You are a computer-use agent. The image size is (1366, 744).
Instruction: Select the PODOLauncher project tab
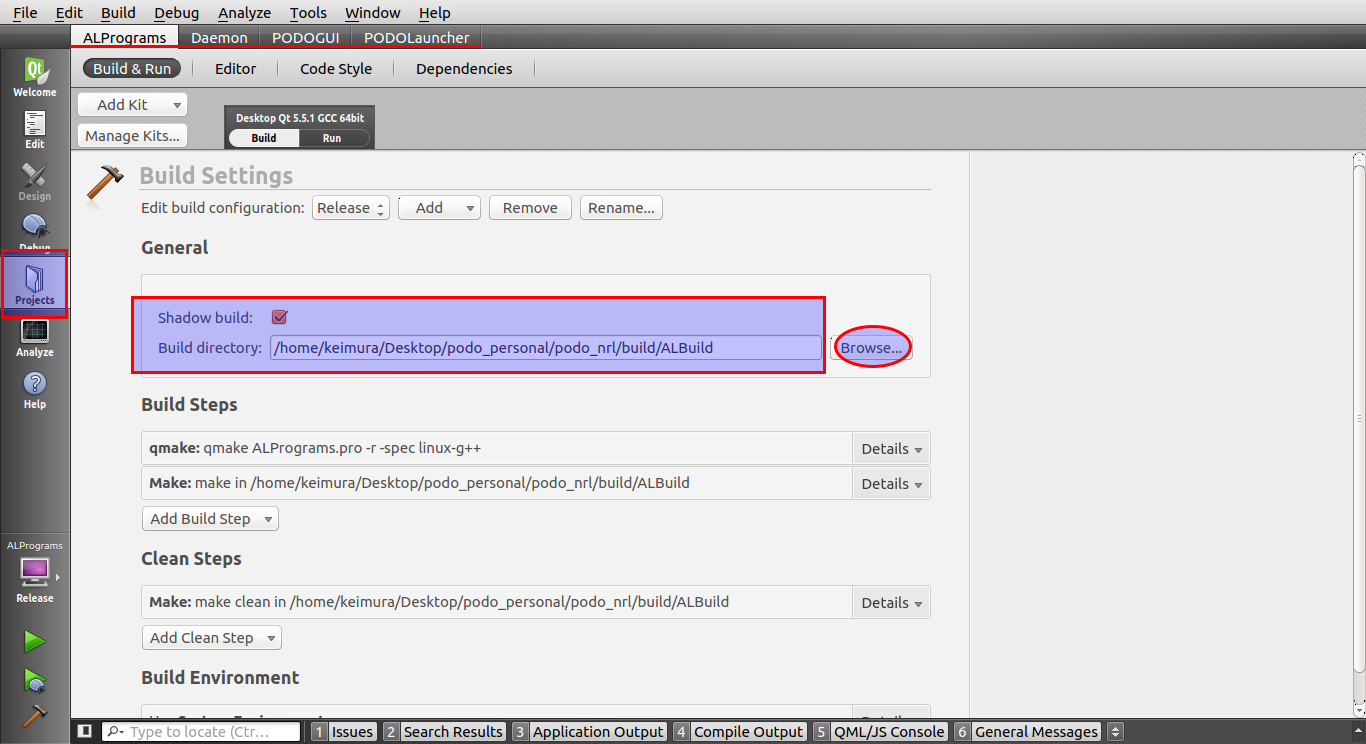click(x=416, y=37)
